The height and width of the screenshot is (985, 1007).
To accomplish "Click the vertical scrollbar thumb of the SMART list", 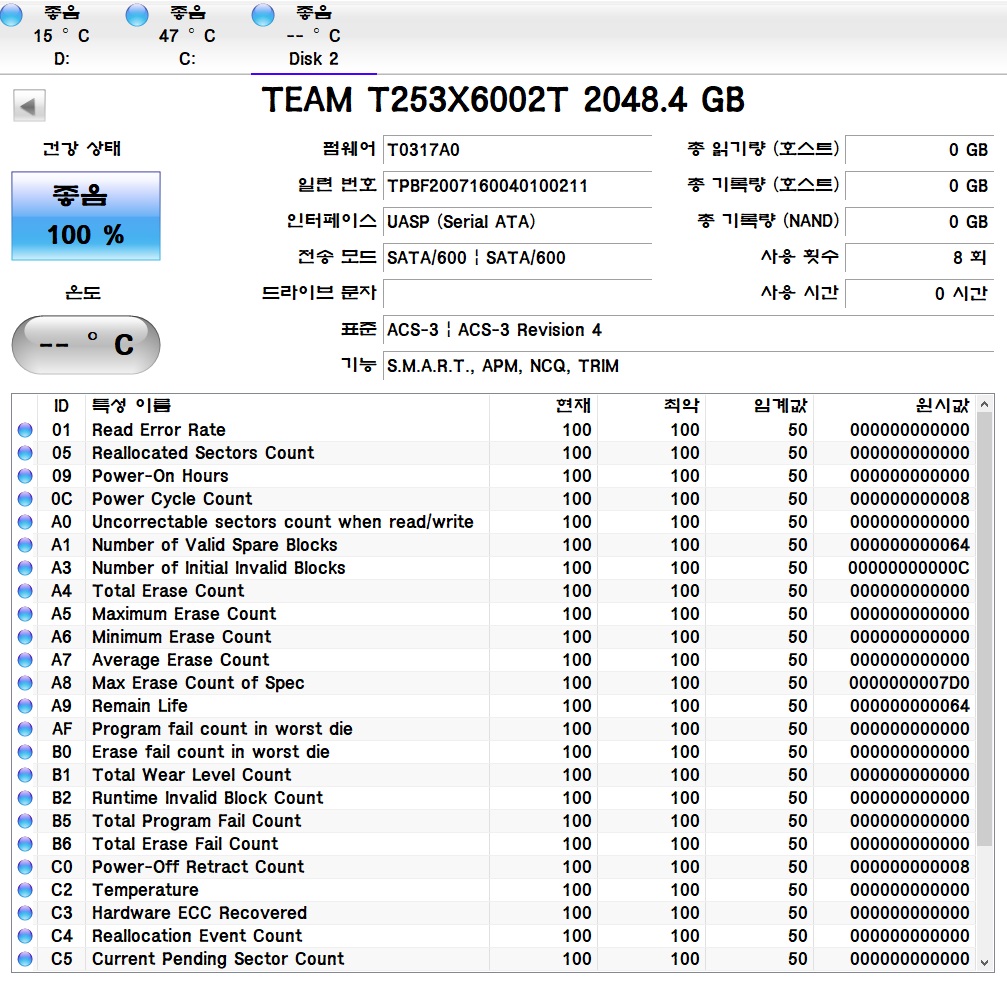I will pos(985,629).
